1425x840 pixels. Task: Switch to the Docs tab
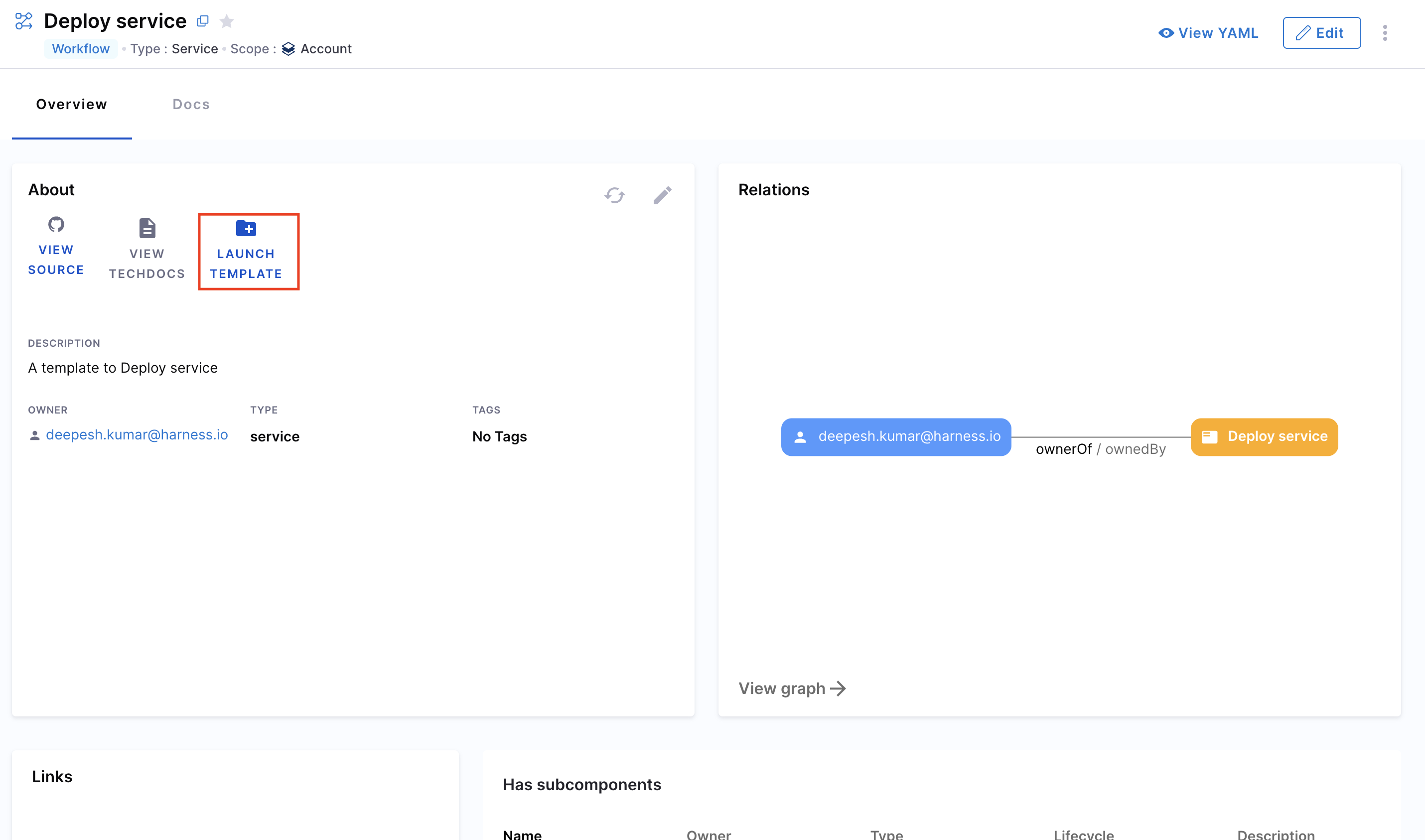191,104
